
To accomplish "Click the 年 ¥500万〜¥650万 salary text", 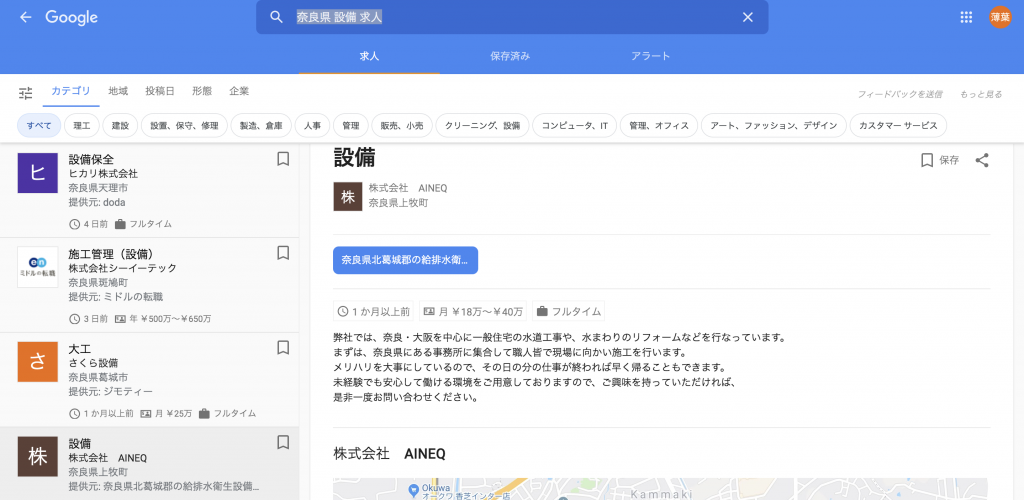I will (x=168, y=319).
